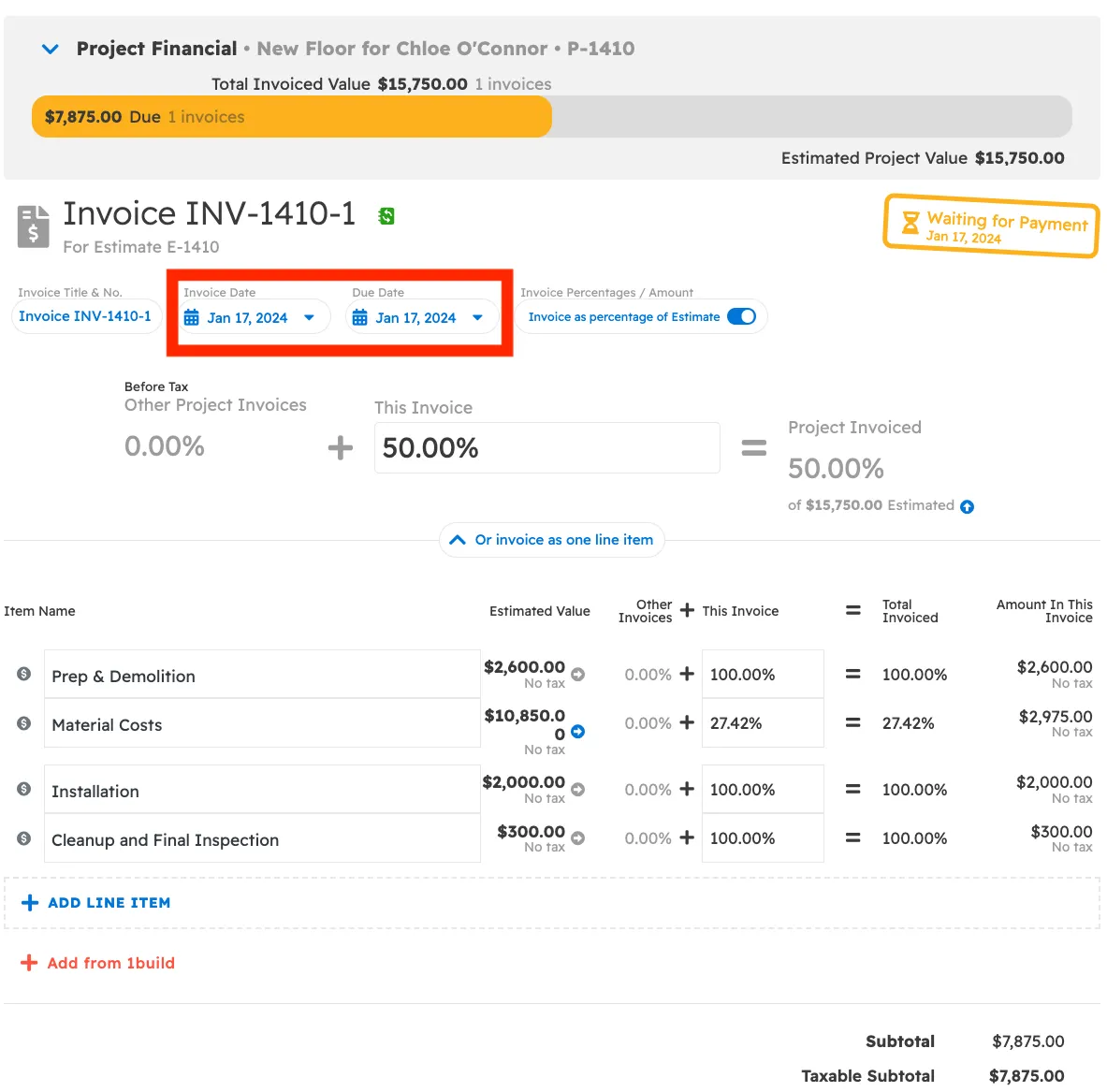Screen dimensions: 1107x1092
Task: Open the Invoice Date dropdown
Action: click(309, 317)
